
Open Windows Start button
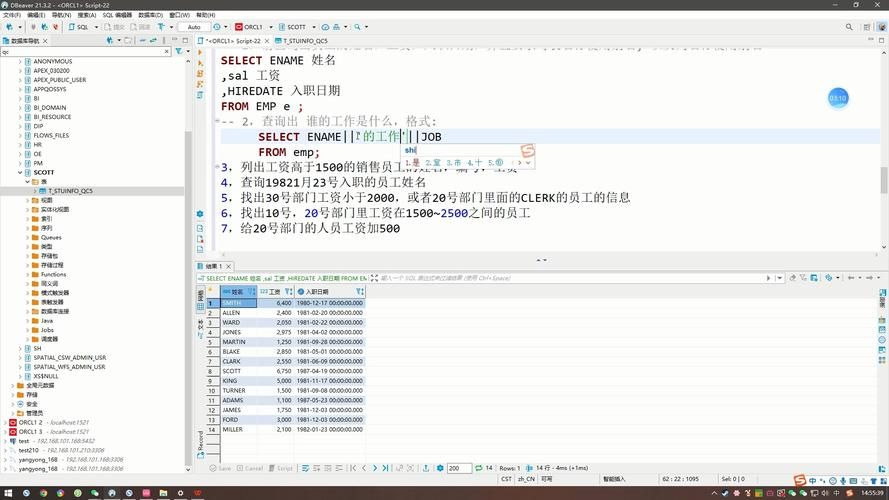click(x=9, y=493)
